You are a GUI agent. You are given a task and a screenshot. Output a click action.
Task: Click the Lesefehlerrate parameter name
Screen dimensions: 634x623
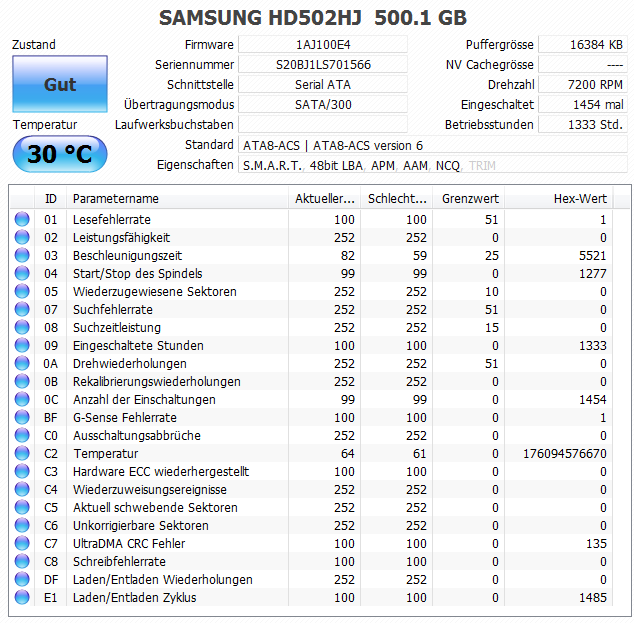pos(112,220)
